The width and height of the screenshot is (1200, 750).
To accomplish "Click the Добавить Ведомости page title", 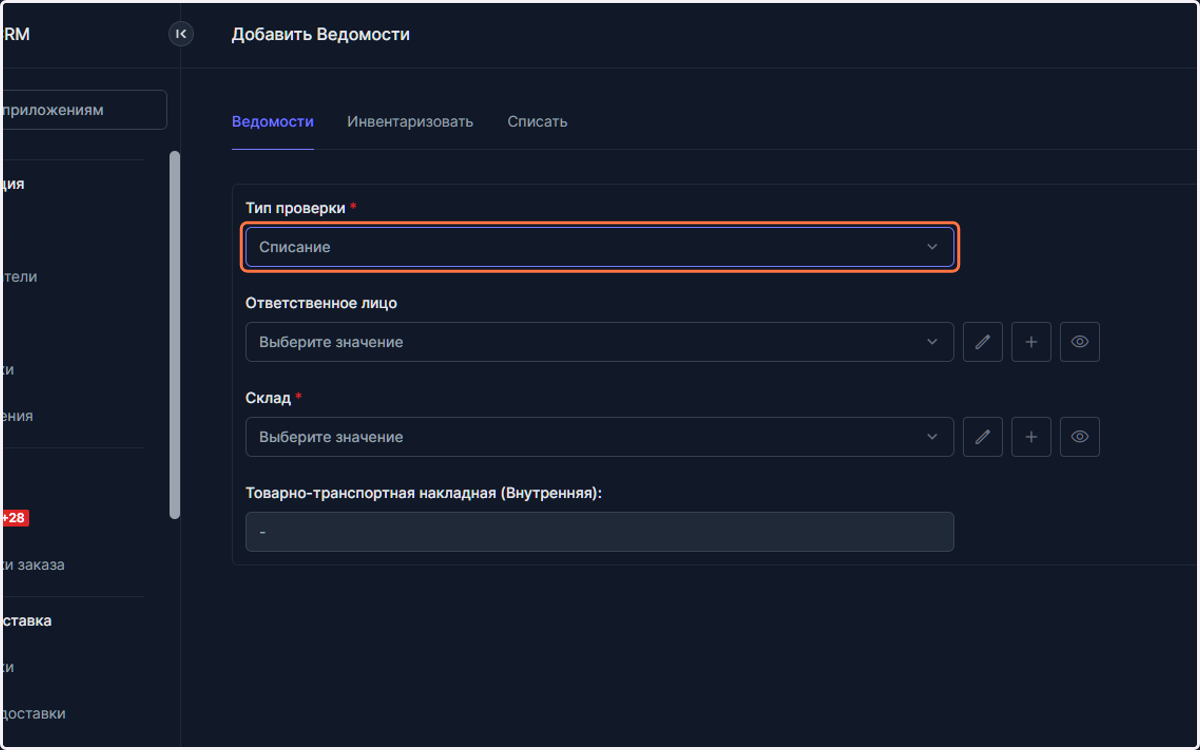I will tap(321, 34).
